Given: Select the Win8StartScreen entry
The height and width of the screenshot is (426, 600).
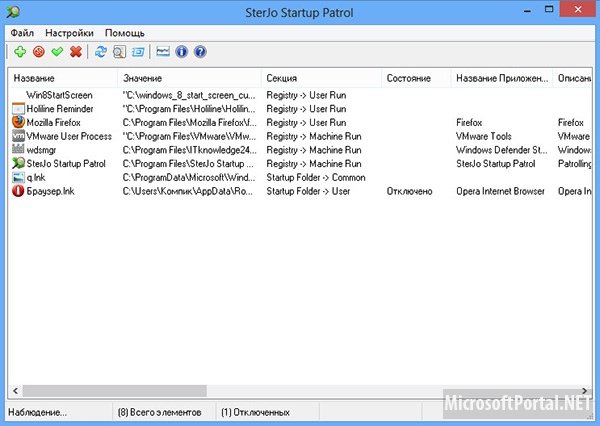Looking at the screenshot, I should 59,95.
